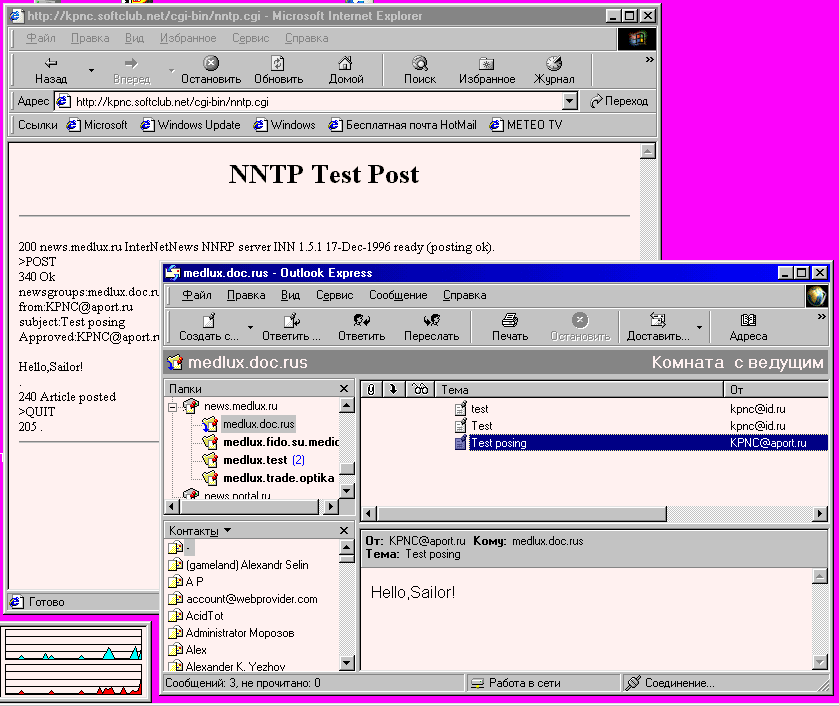Sort messages by Тема column header

coord(579,390)
